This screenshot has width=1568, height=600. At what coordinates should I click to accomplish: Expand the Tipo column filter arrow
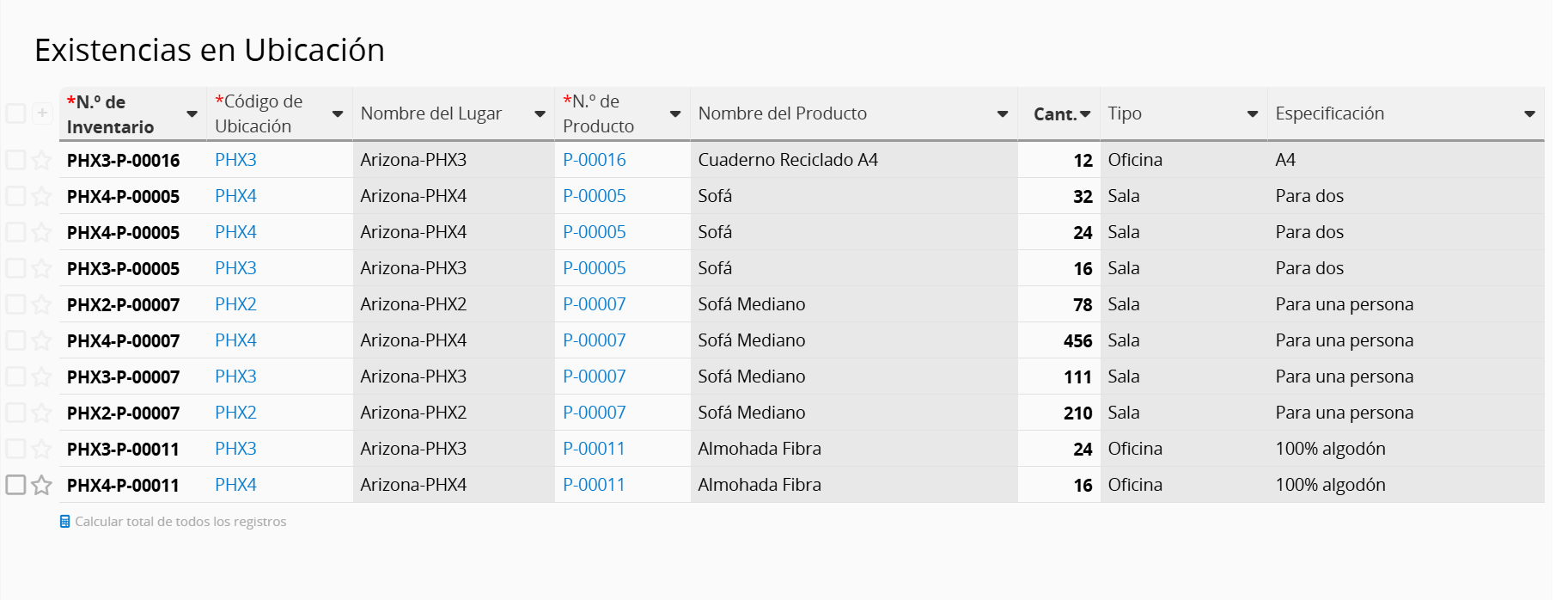click(1252, 113)
